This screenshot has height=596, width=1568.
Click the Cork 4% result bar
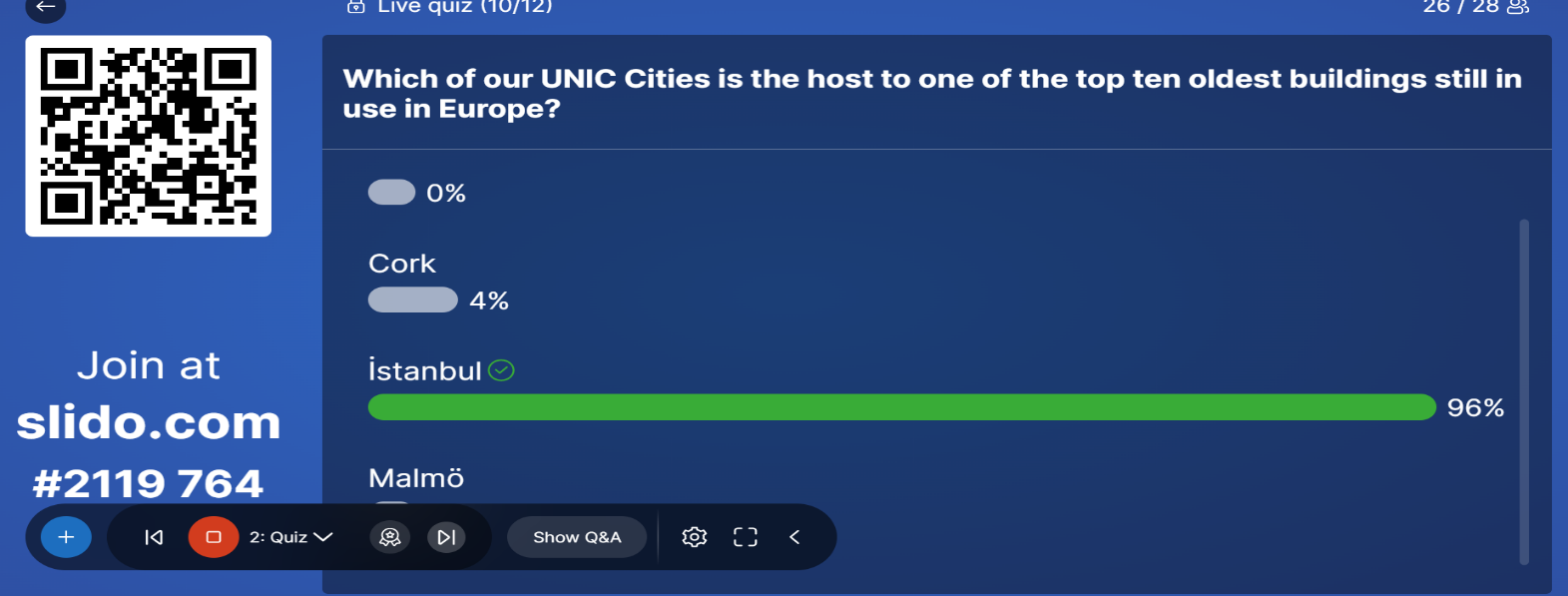(413, 299)
